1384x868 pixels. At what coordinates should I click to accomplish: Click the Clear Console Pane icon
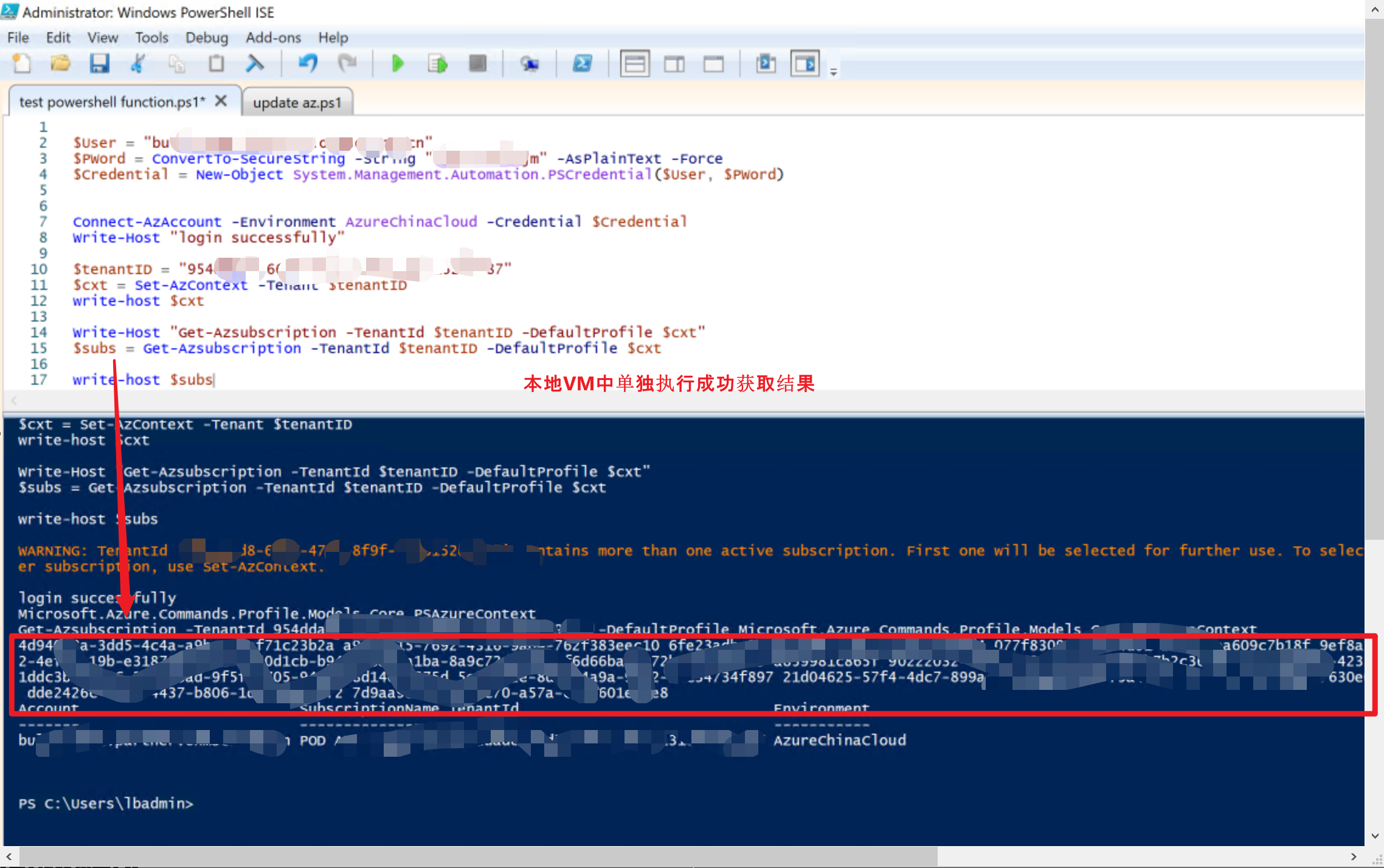[255, 63]
